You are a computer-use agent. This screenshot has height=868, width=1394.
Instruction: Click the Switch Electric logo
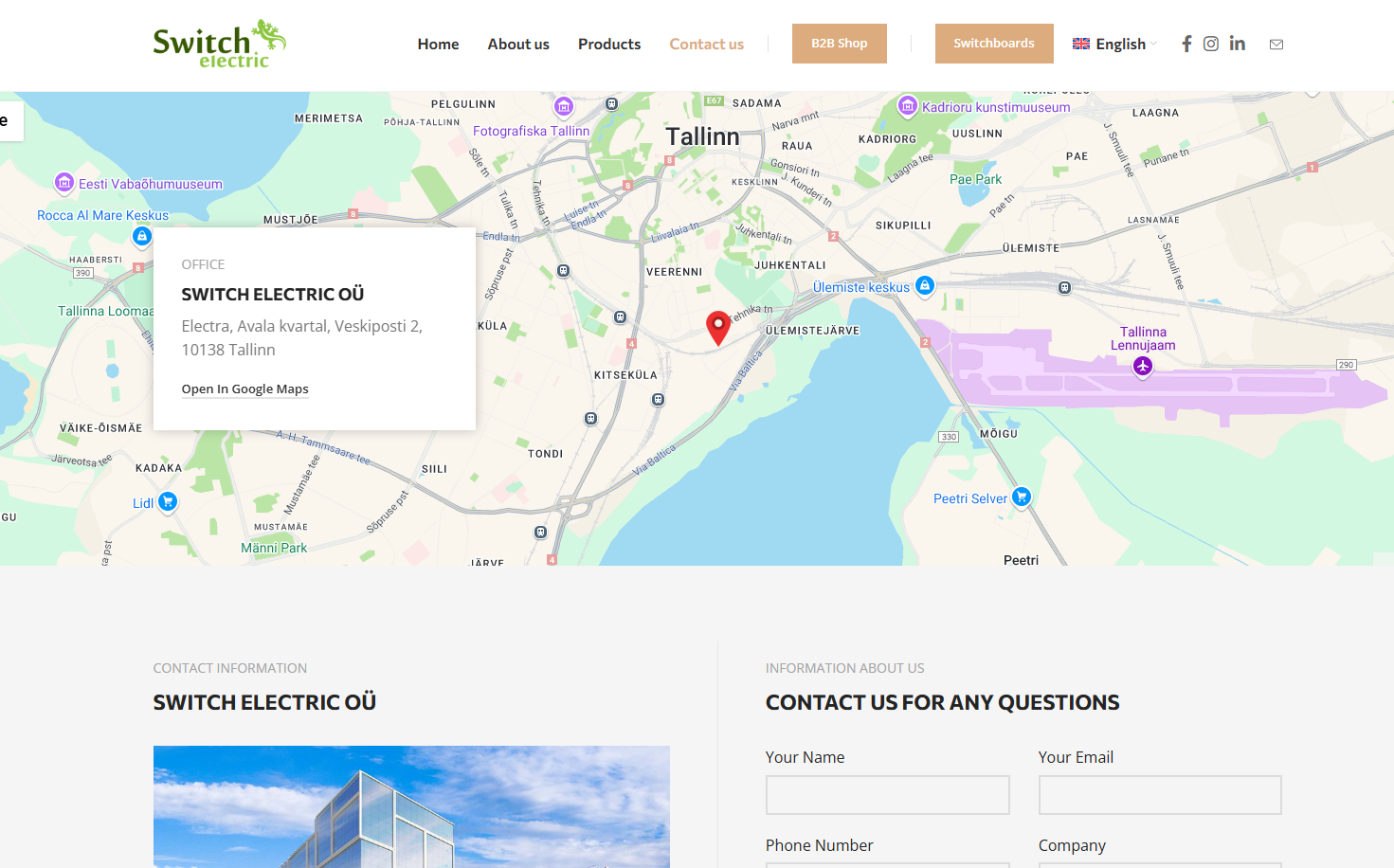219,44
